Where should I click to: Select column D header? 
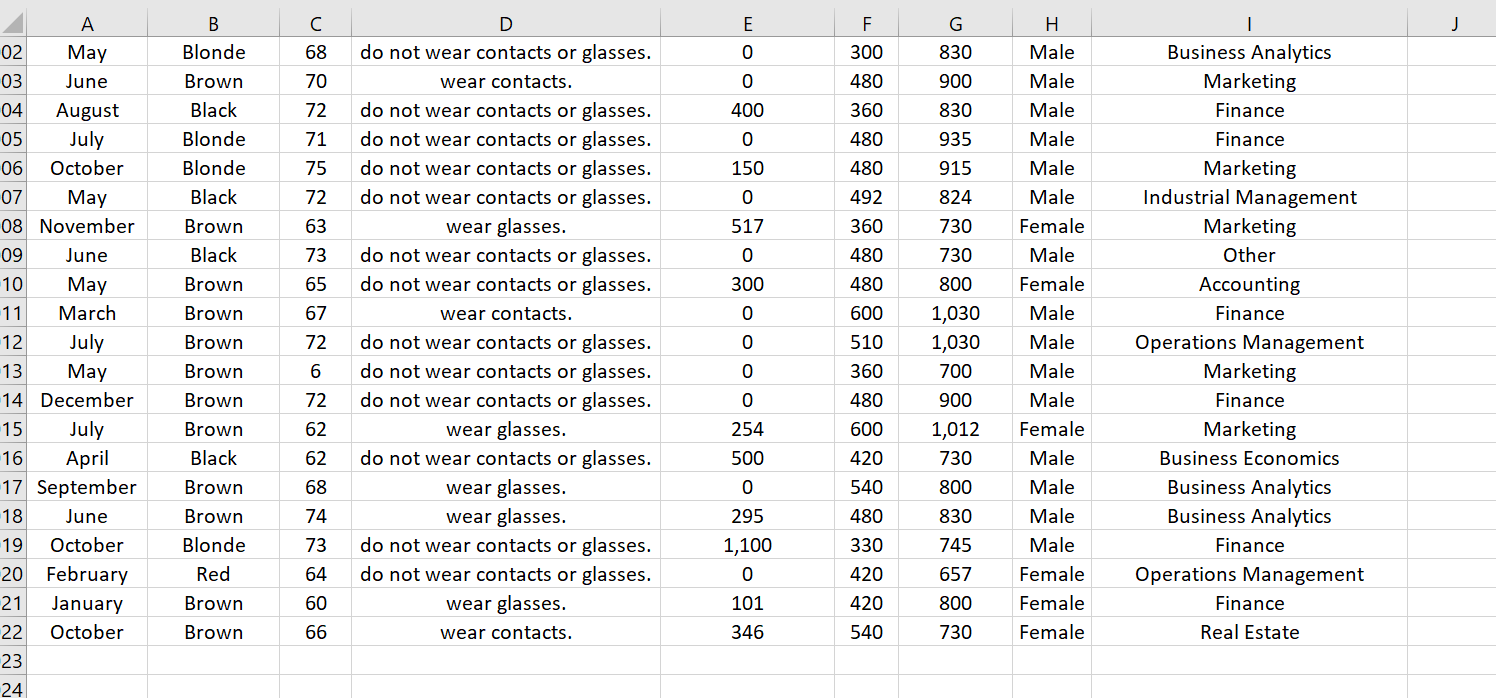pos(505,23)
